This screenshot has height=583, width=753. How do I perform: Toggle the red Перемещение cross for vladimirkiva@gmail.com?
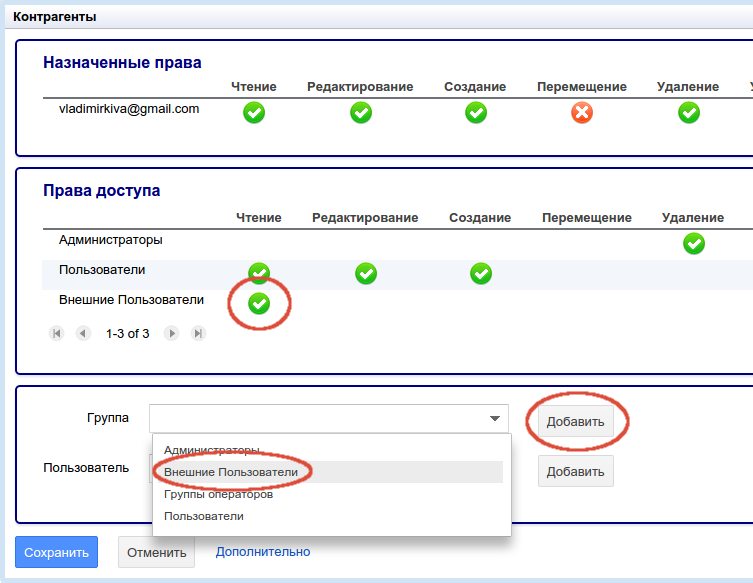click(582, 113)
